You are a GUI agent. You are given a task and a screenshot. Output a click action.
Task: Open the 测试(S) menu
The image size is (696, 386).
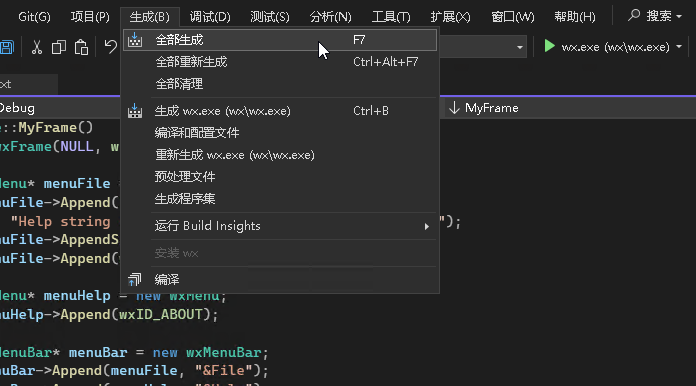[270, 17]
